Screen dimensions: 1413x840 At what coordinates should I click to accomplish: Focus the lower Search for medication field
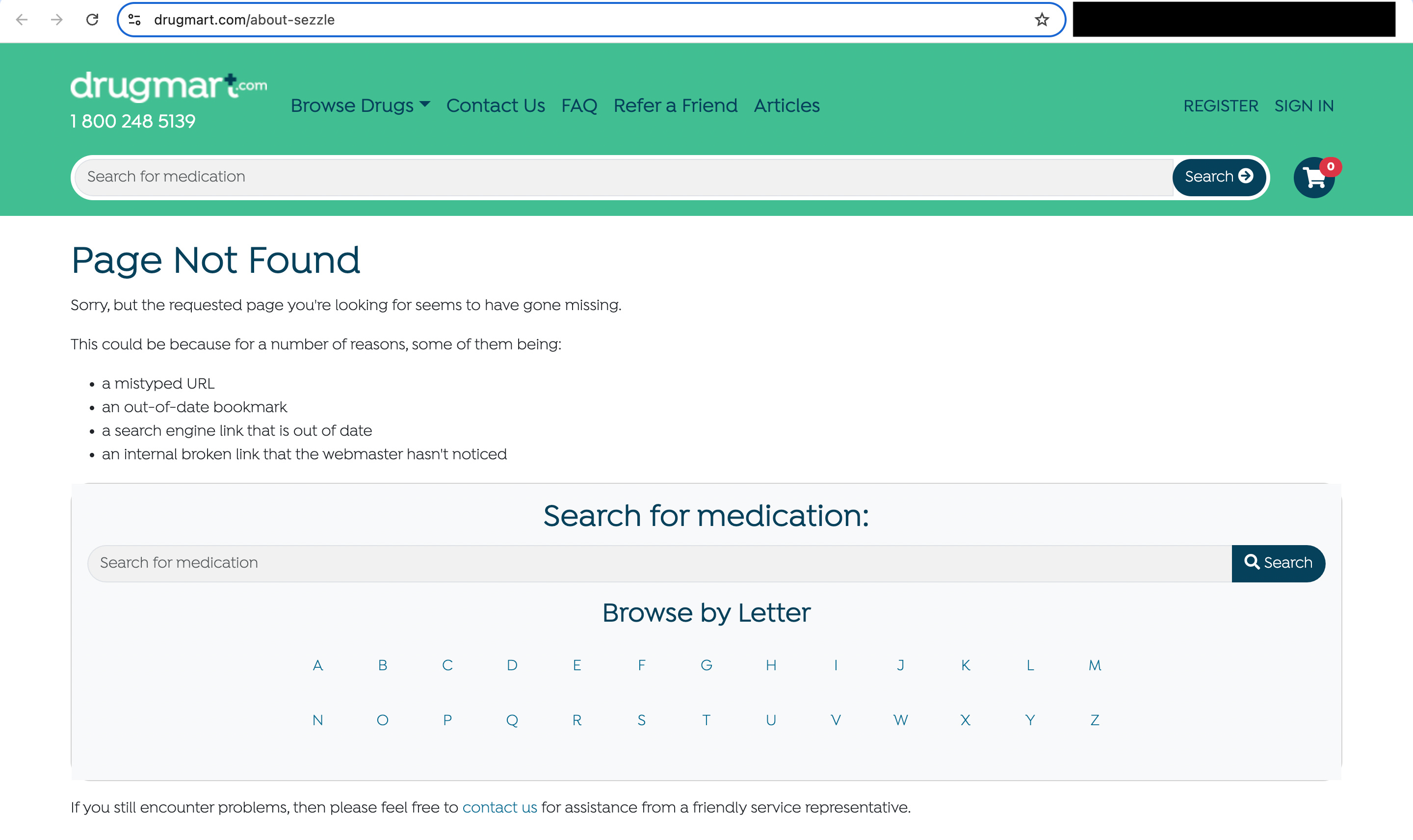click(x=659, y=563)
